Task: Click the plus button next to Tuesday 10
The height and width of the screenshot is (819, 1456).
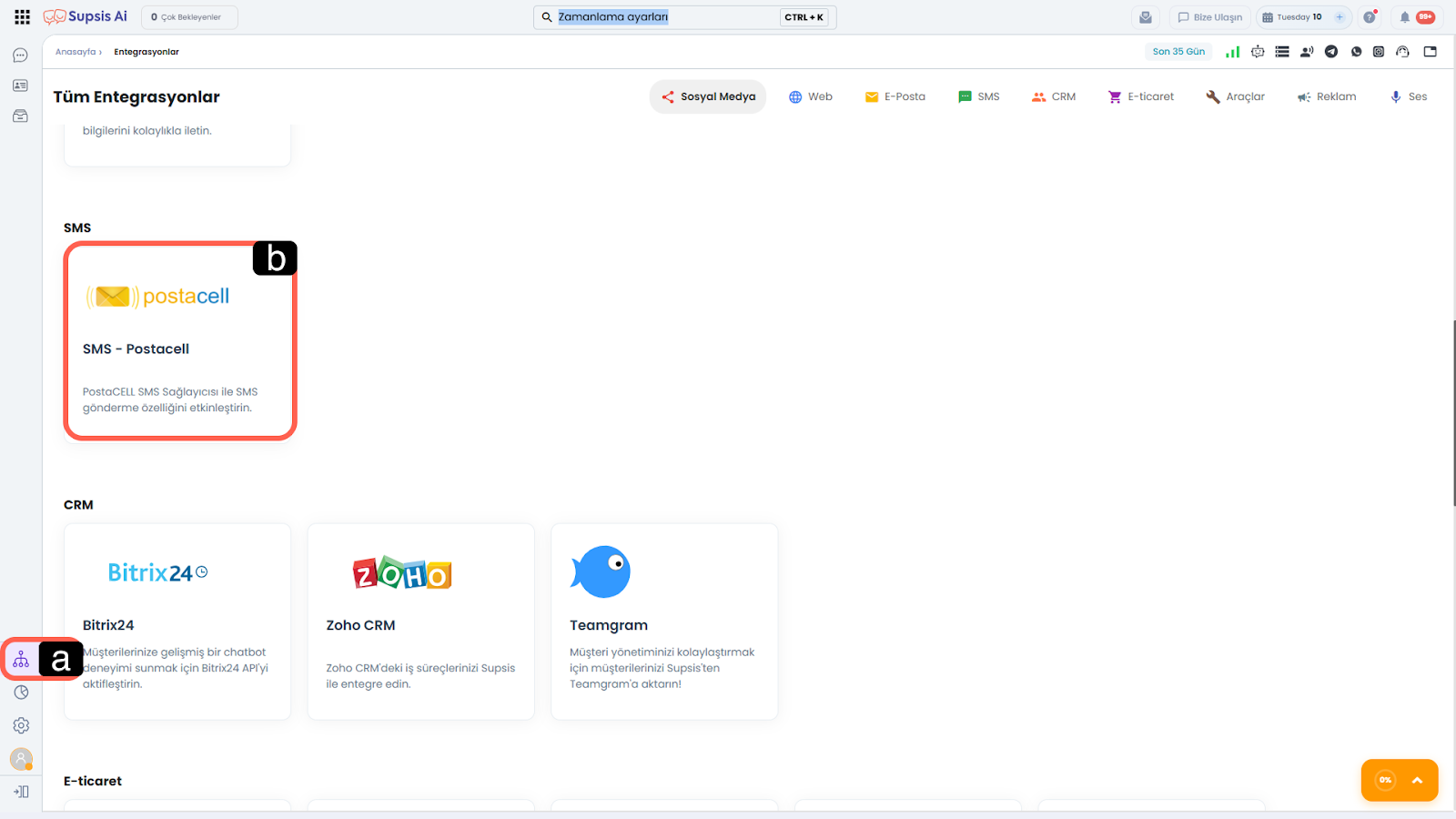Action: point(1340,17)
